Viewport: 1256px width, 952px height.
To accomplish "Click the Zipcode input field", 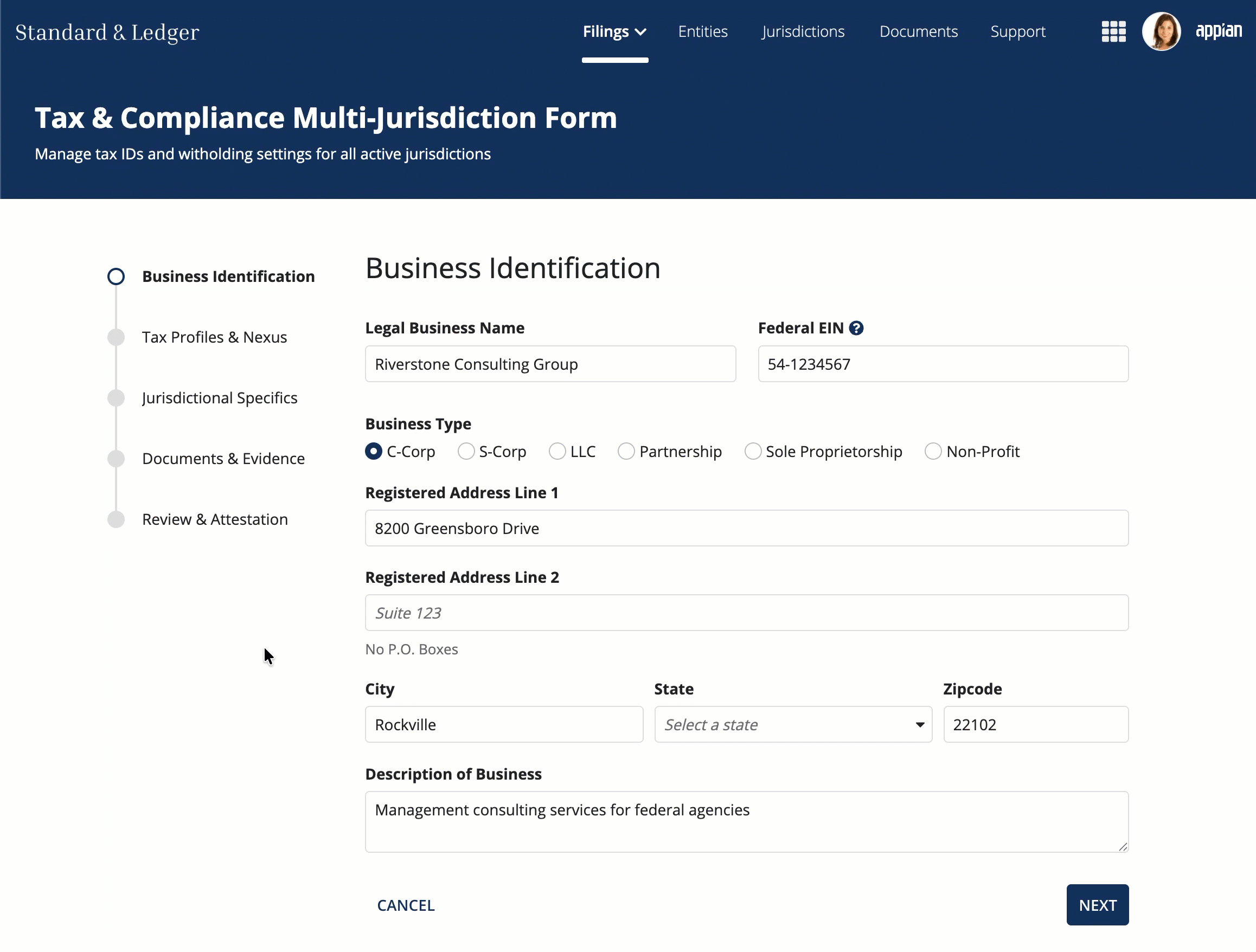I will tap(1036, 724).
